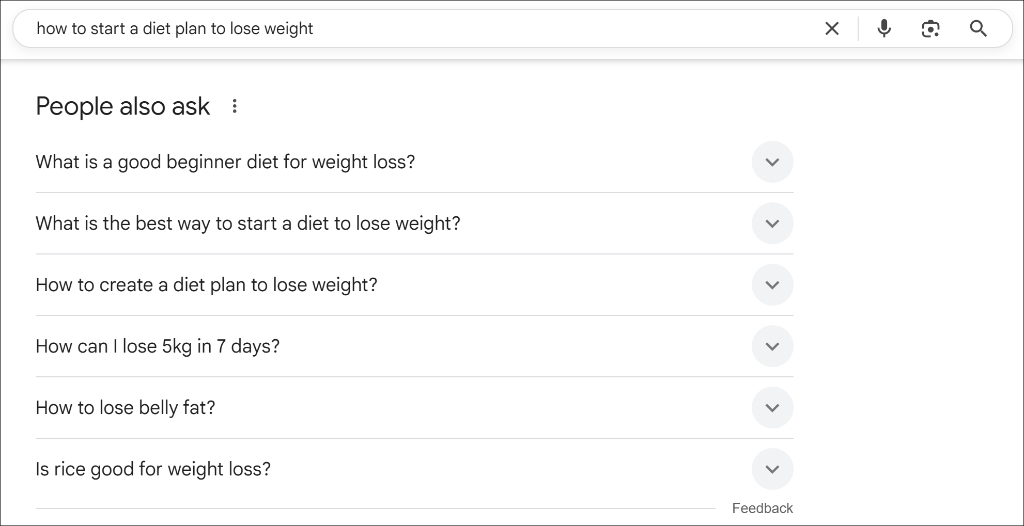Click the text 'How to lose belly fat?'
Screen dimensions: 1024x526
[x=125, y=408]
